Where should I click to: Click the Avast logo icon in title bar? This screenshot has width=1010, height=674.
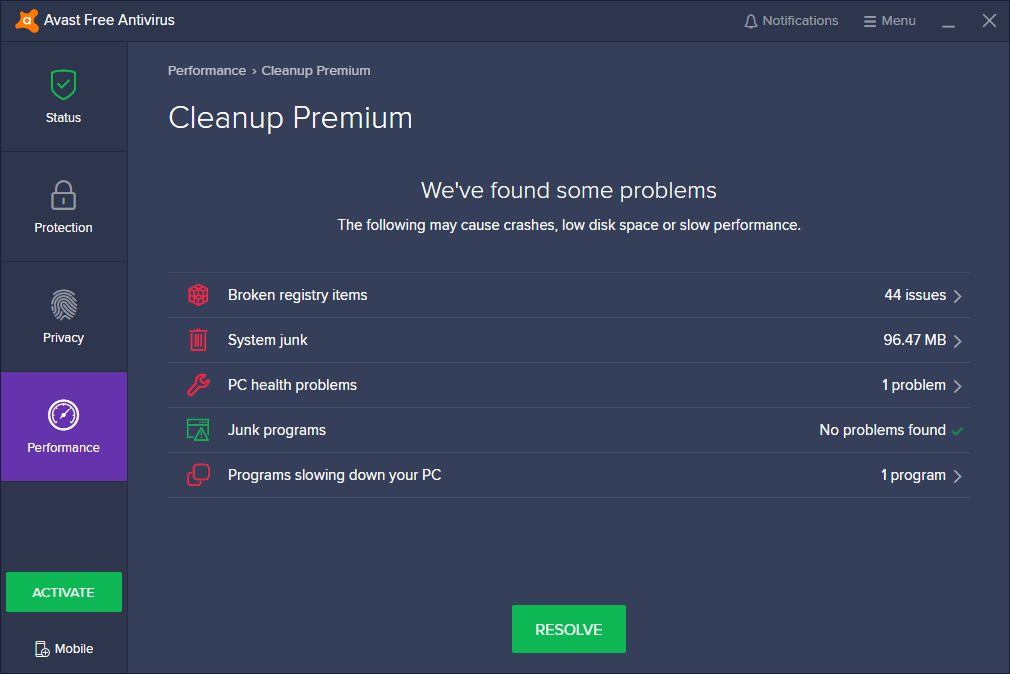(x=27, y=20)
